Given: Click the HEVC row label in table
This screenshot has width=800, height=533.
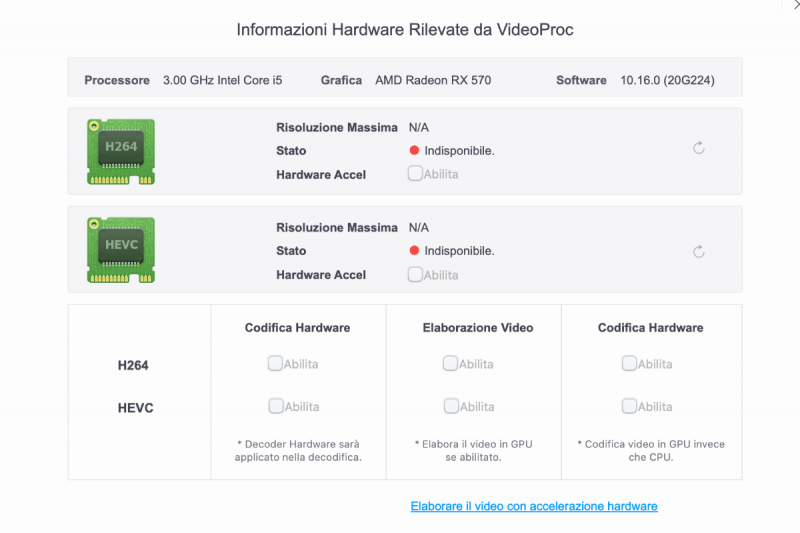Looking at the screenshot, I should pos(135,408).
